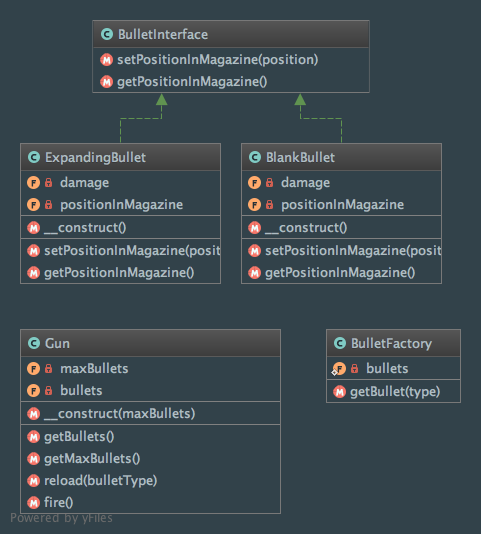Select positionInMagazine field text in ExpandingBullet
The width and height of the screenshot is (481, 534).
point(122,205)
